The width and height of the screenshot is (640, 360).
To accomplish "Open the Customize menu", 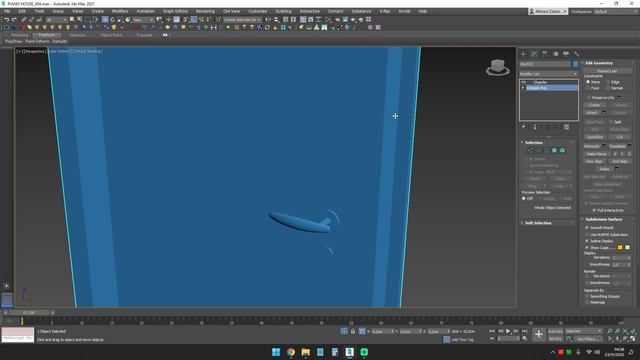I will pos(258,11).
